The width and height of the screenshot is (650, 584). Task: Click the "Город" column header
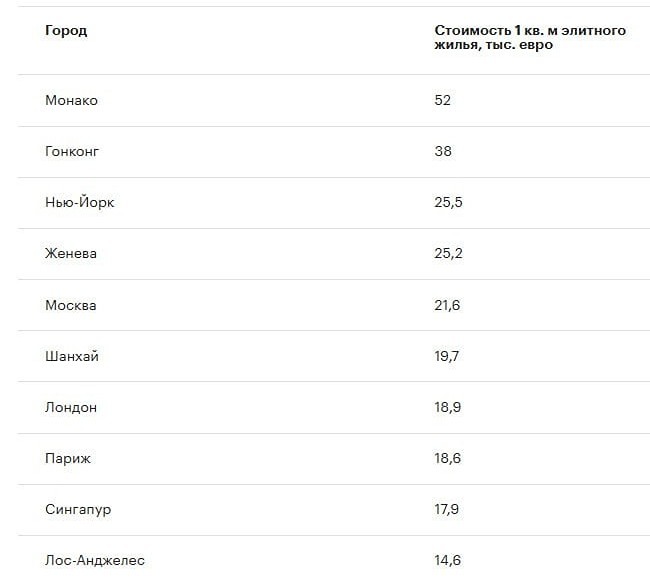[66, 30]
